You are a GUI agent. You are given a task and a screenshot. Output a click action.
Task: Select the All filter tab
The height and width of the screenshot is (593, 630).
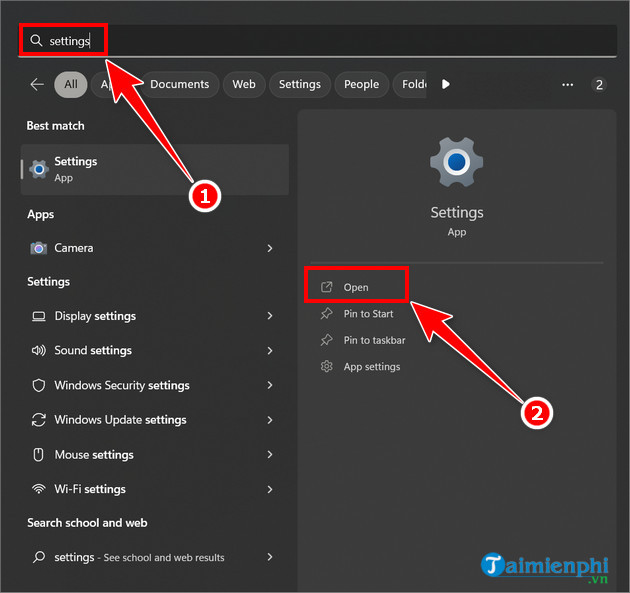click(71, 84)
